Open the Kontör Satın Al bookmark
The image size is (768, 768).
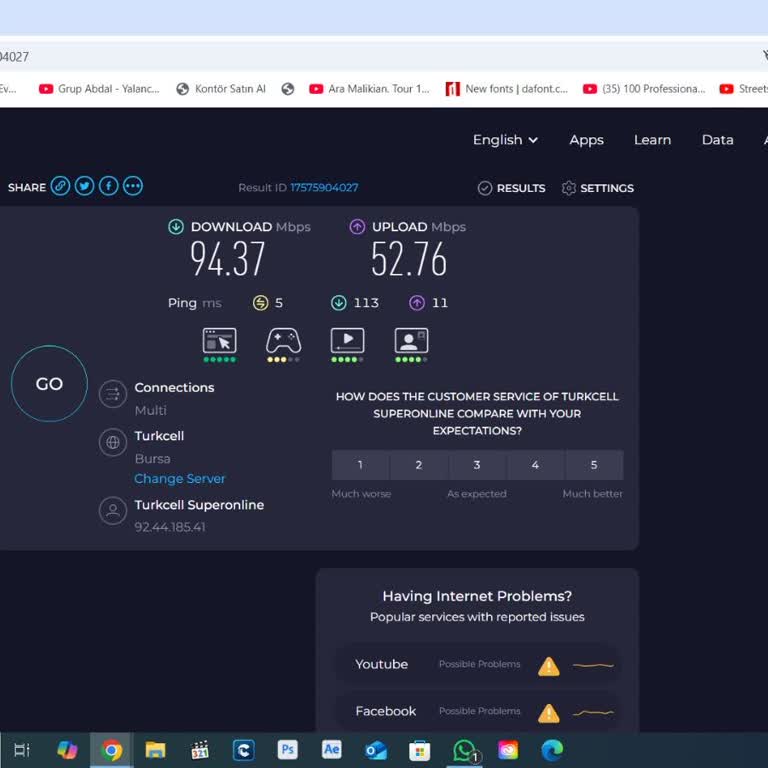221,89
